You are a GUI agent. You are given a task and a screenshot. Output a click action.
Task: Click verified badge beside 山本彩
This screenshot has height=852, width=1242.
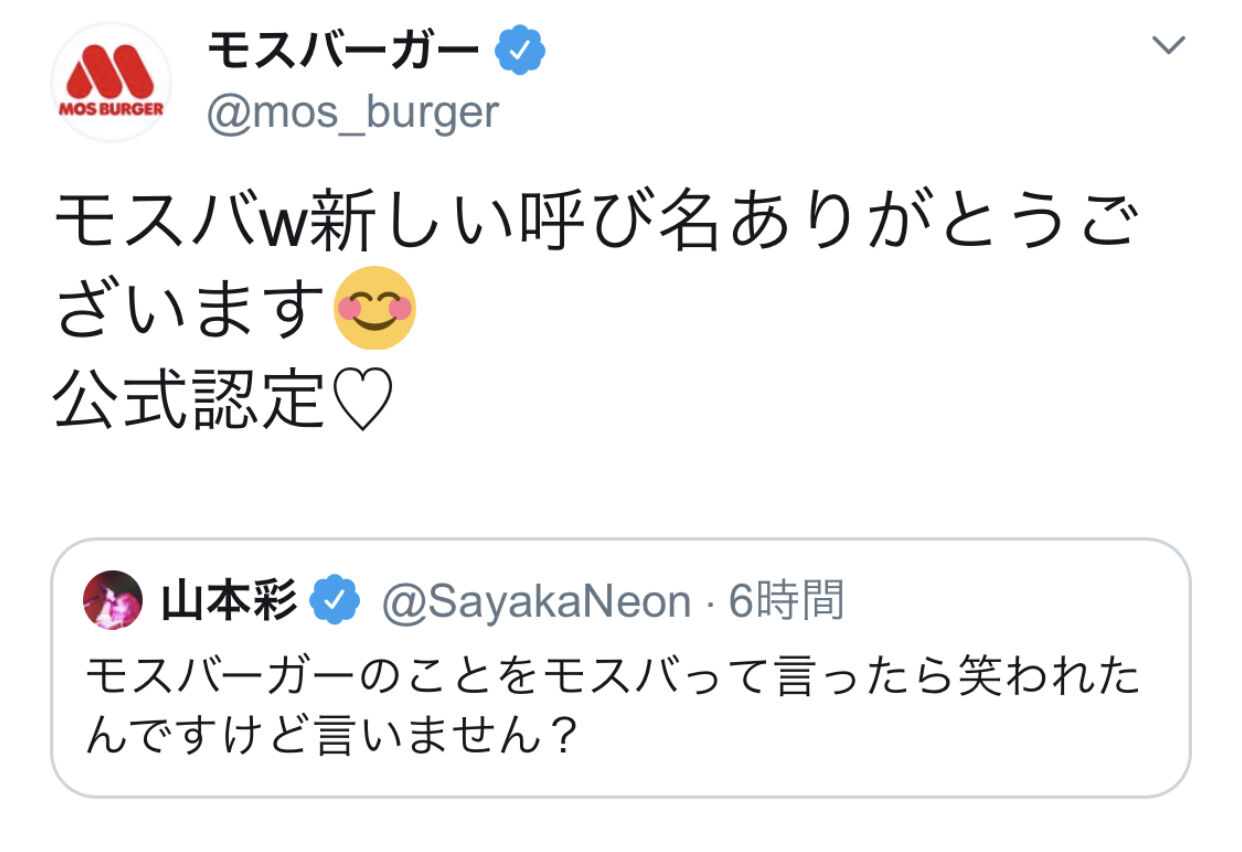coord(335,601)
